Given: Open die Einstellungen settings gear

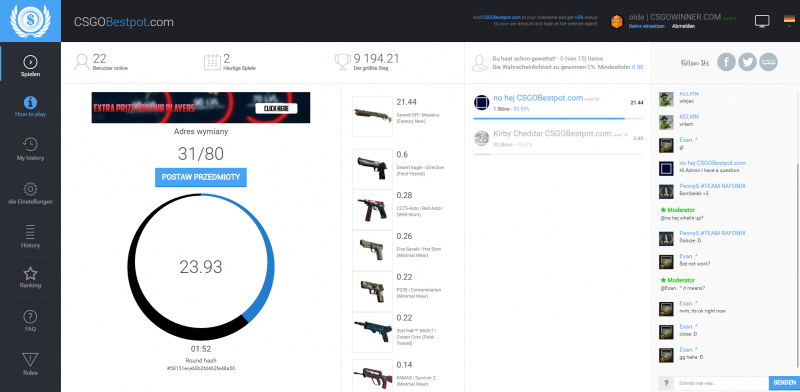Looking at the screenshot, I should (30, 193).
